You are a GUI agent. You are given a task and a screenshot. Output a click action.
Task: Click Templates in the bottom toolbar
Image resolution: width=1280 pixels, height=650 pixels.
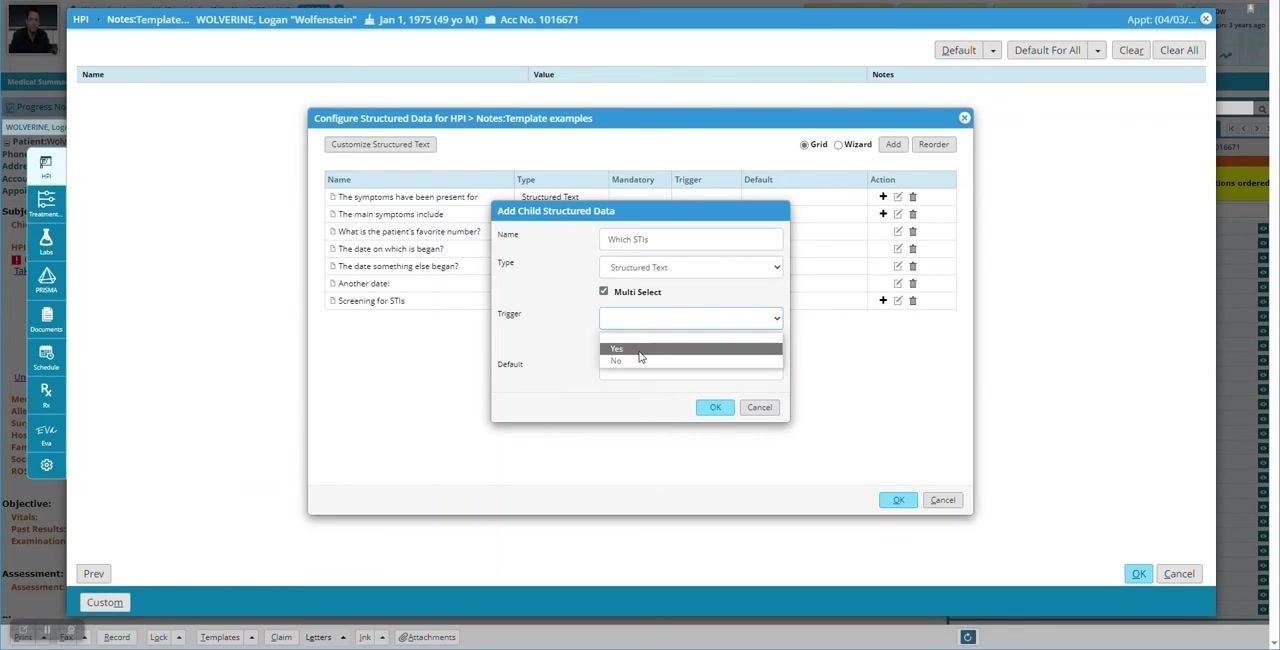click(219, 637)
